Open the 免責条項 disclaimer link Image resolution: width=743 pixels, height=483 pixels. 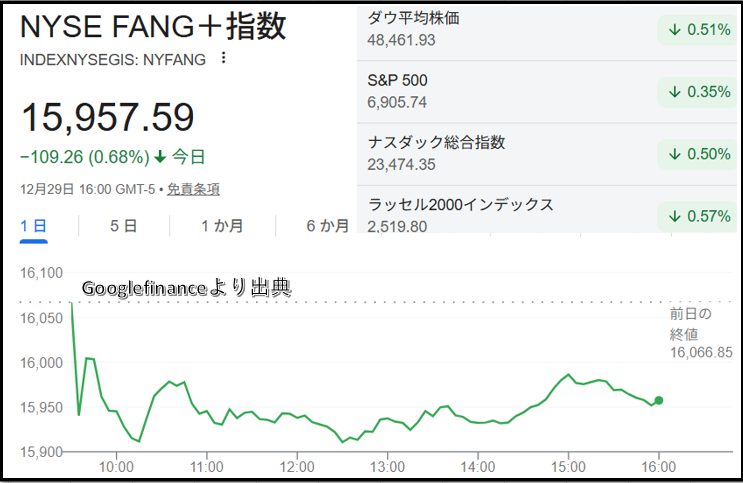point(193,189)
